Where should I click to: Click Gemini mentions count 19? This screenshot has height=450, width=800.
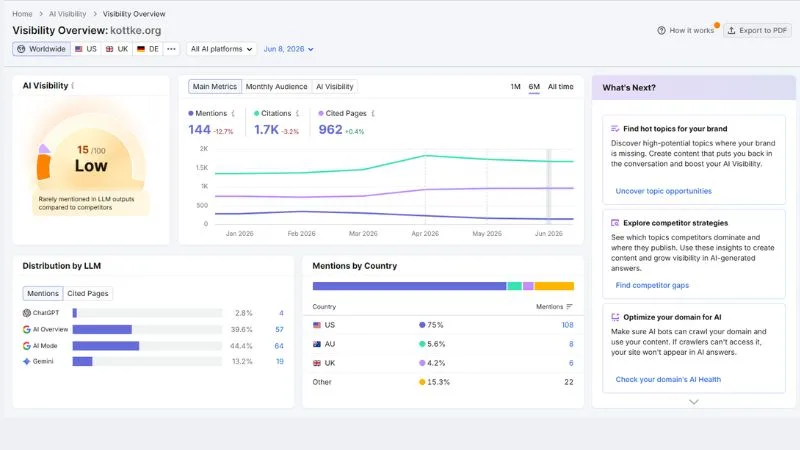tap(280, 361)
